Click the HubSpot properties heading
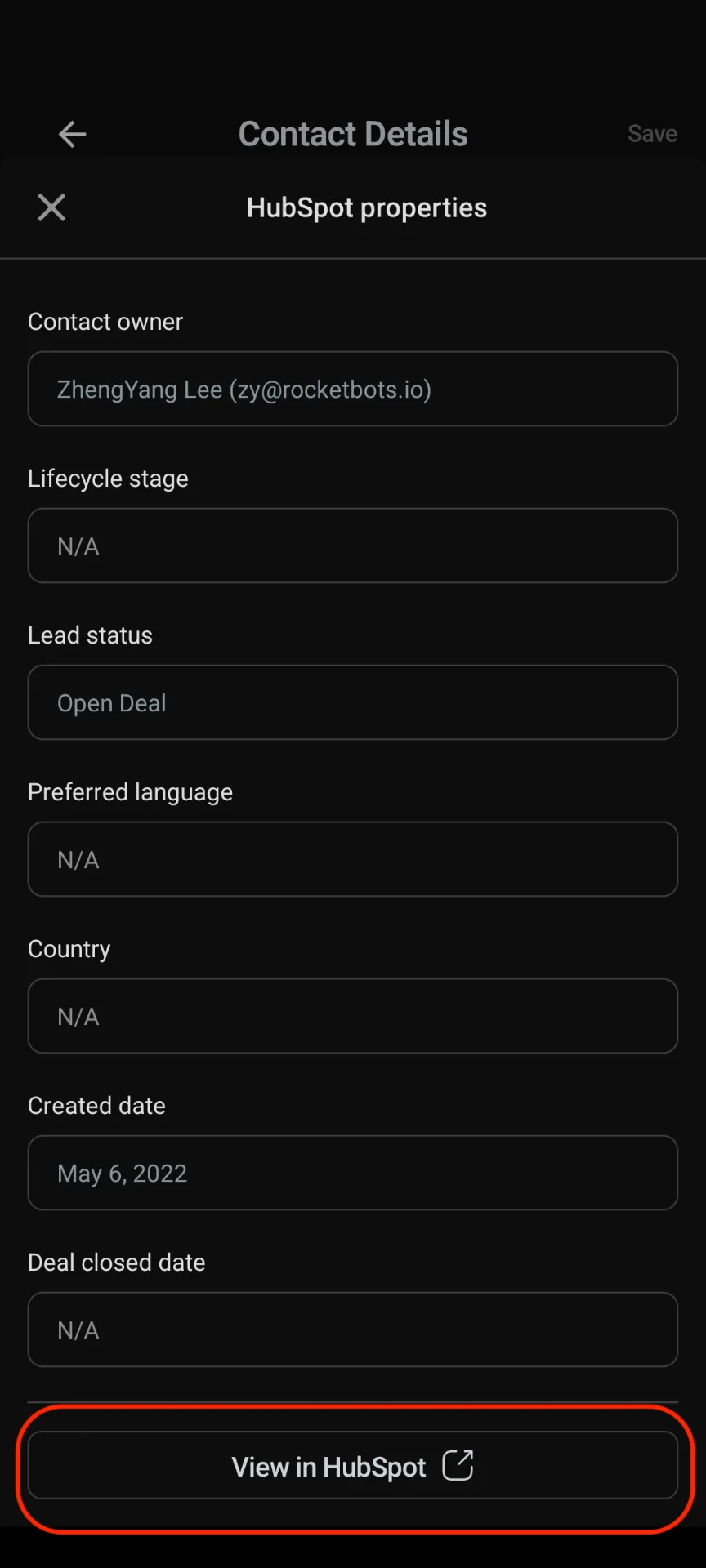706x1568 pixels. pos(367,207)
